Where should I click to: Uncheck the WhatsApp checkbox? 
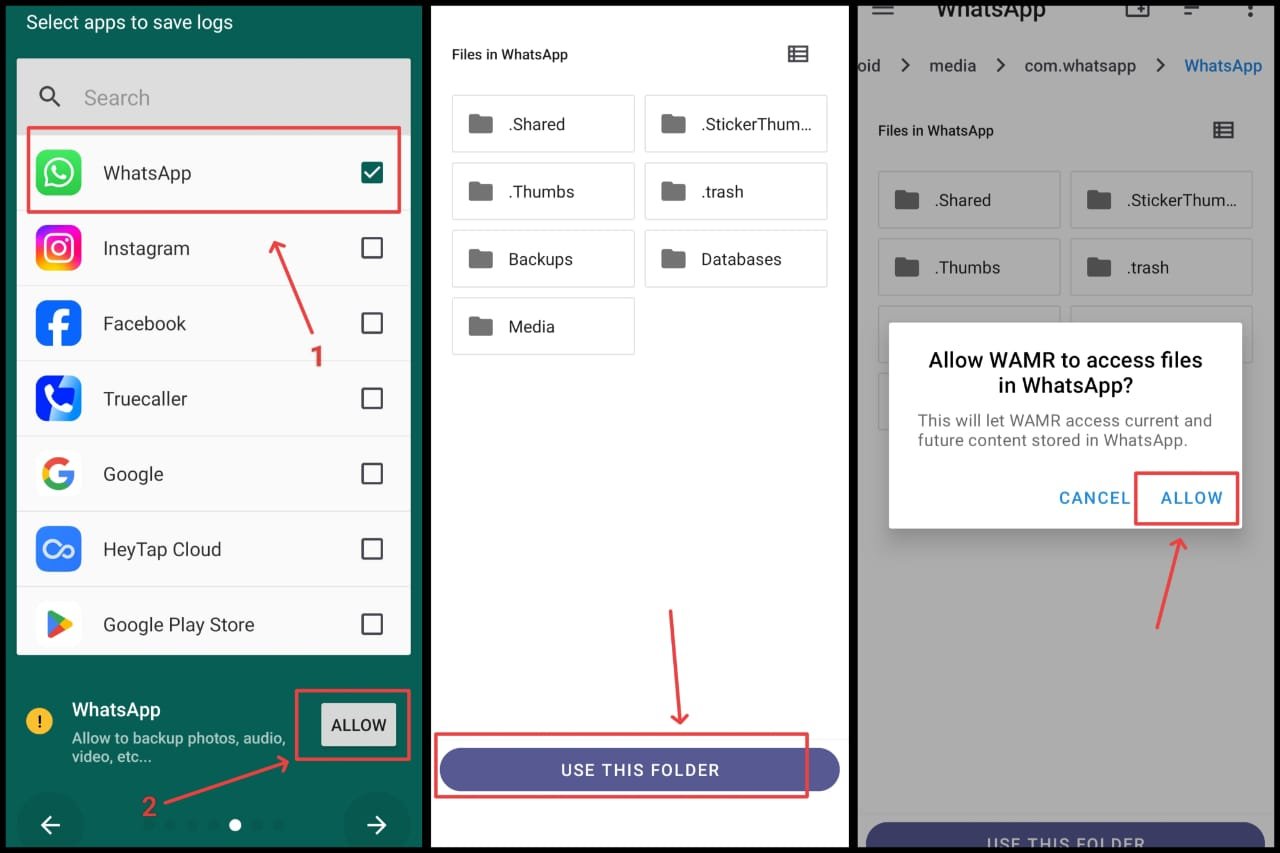(x=372, y=173)
